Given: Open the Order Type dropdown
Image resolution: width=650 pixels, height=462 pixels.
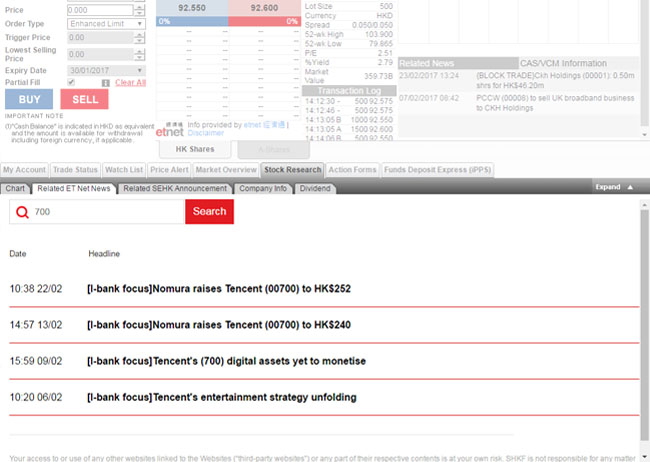Looking at the screenshot, I should point(106,24).
